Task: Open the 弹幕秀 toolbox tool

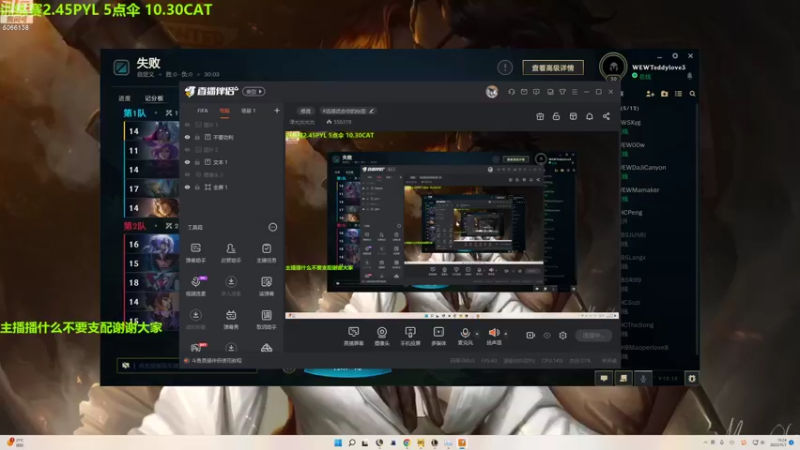Action: pyautogui.click(x=231, y=319)
